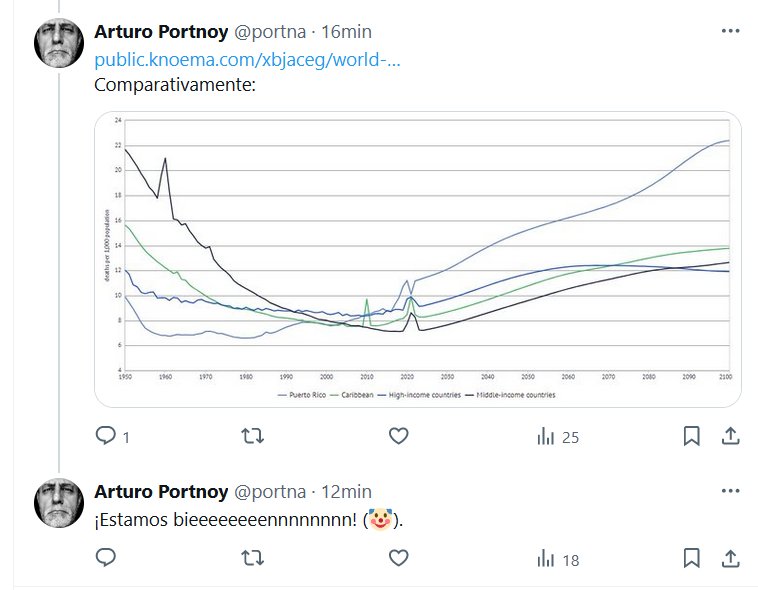
Task: Open the public.knoema.com link
Action: (247, 59)
